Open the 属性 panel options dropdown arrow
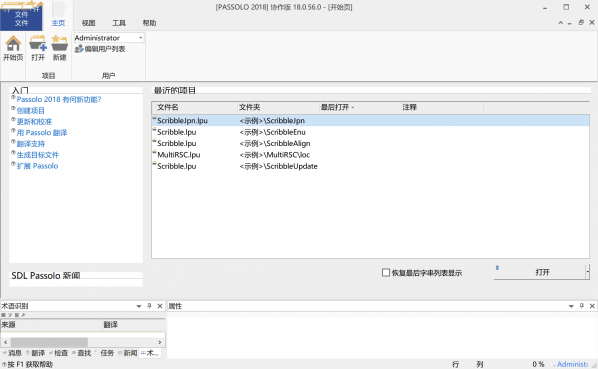 [x=571, y=306]
